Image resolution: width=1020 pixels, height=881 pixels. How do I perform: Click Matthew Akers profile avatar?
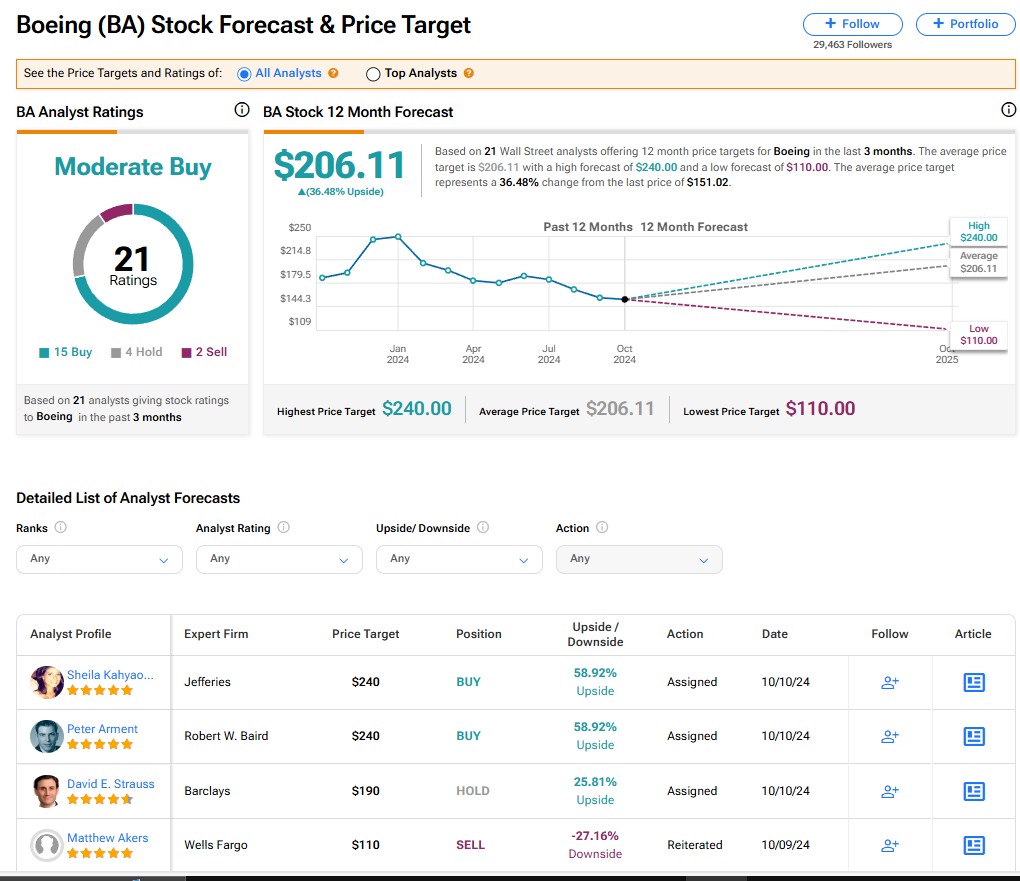click(x=47, y=845)
